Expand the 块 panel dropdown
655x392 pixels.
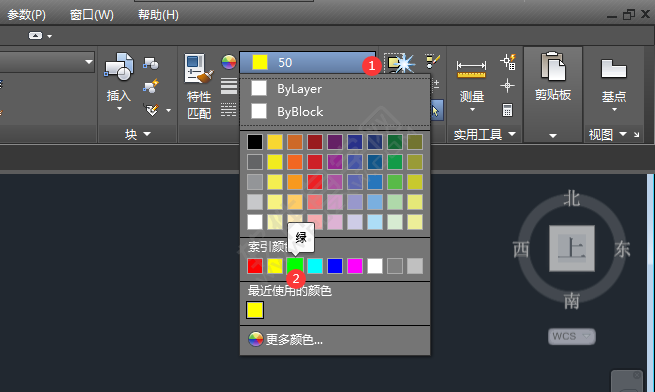[147, 134]
